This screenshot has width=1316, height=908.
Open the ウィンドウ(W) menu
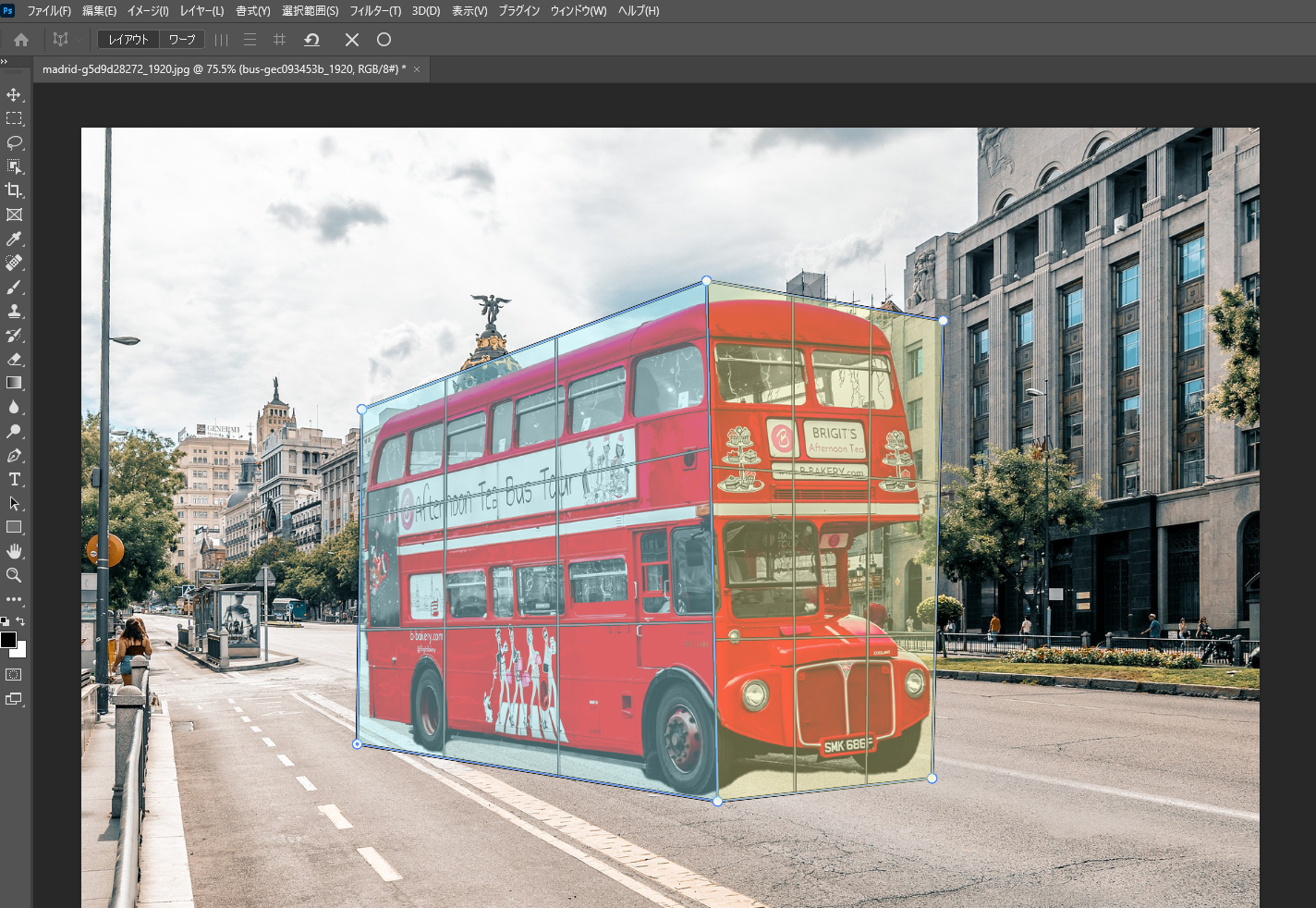[579, 11]
